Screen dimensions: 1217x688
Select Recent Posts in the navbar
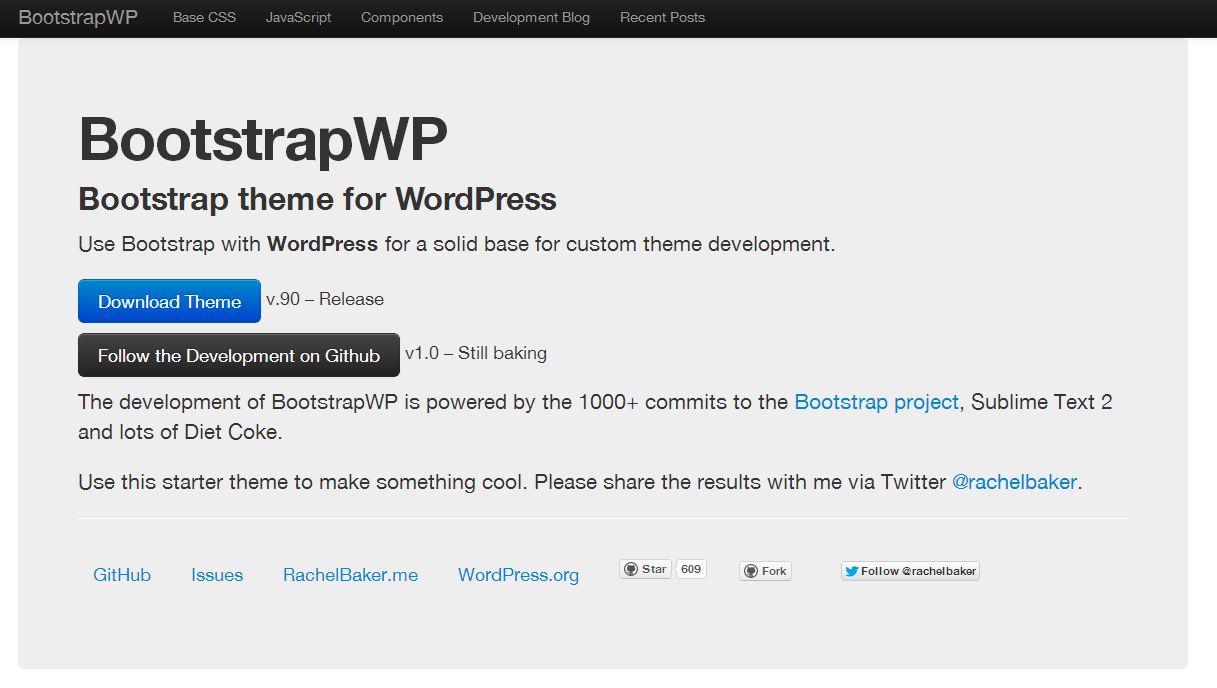(x=662, y=17)
